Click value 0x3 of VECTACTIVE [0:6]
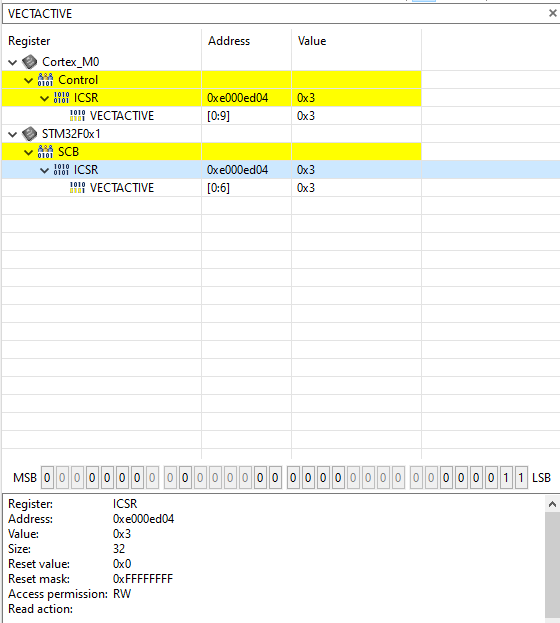This screenshot has width=560, height=623. coord(306,188)
